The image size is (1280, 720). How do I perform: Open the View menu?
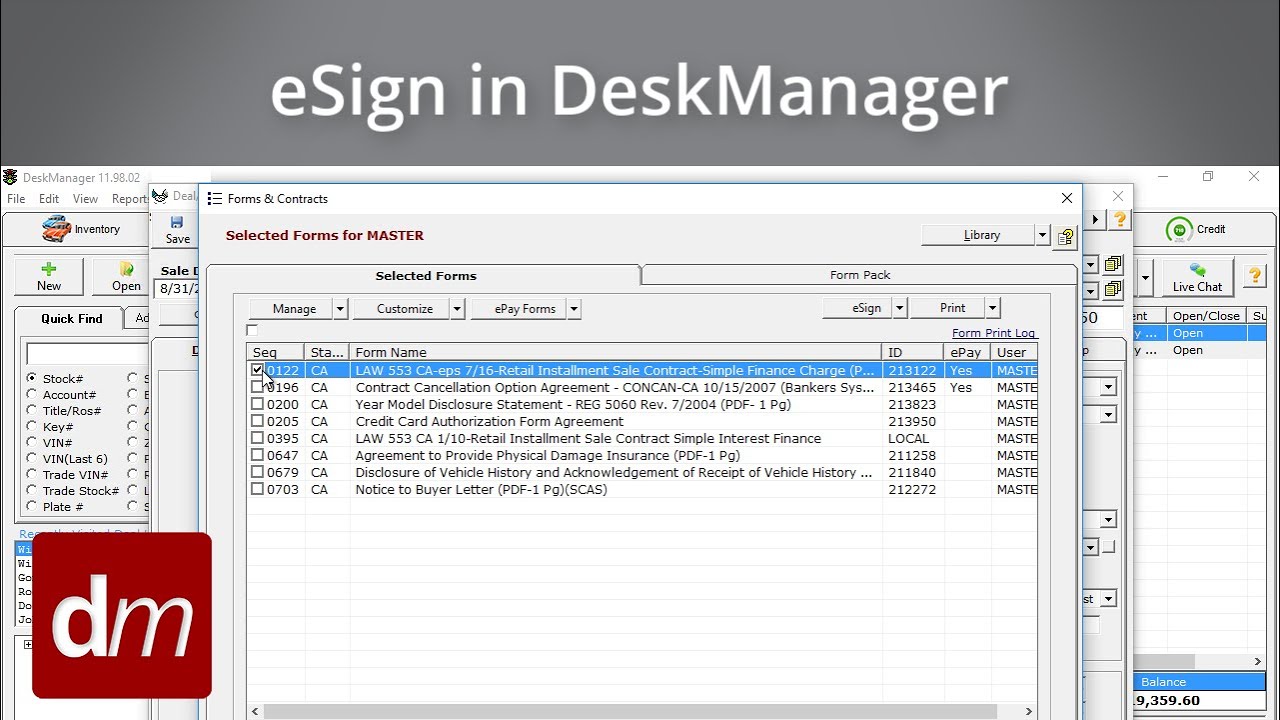tap(85, 199)
